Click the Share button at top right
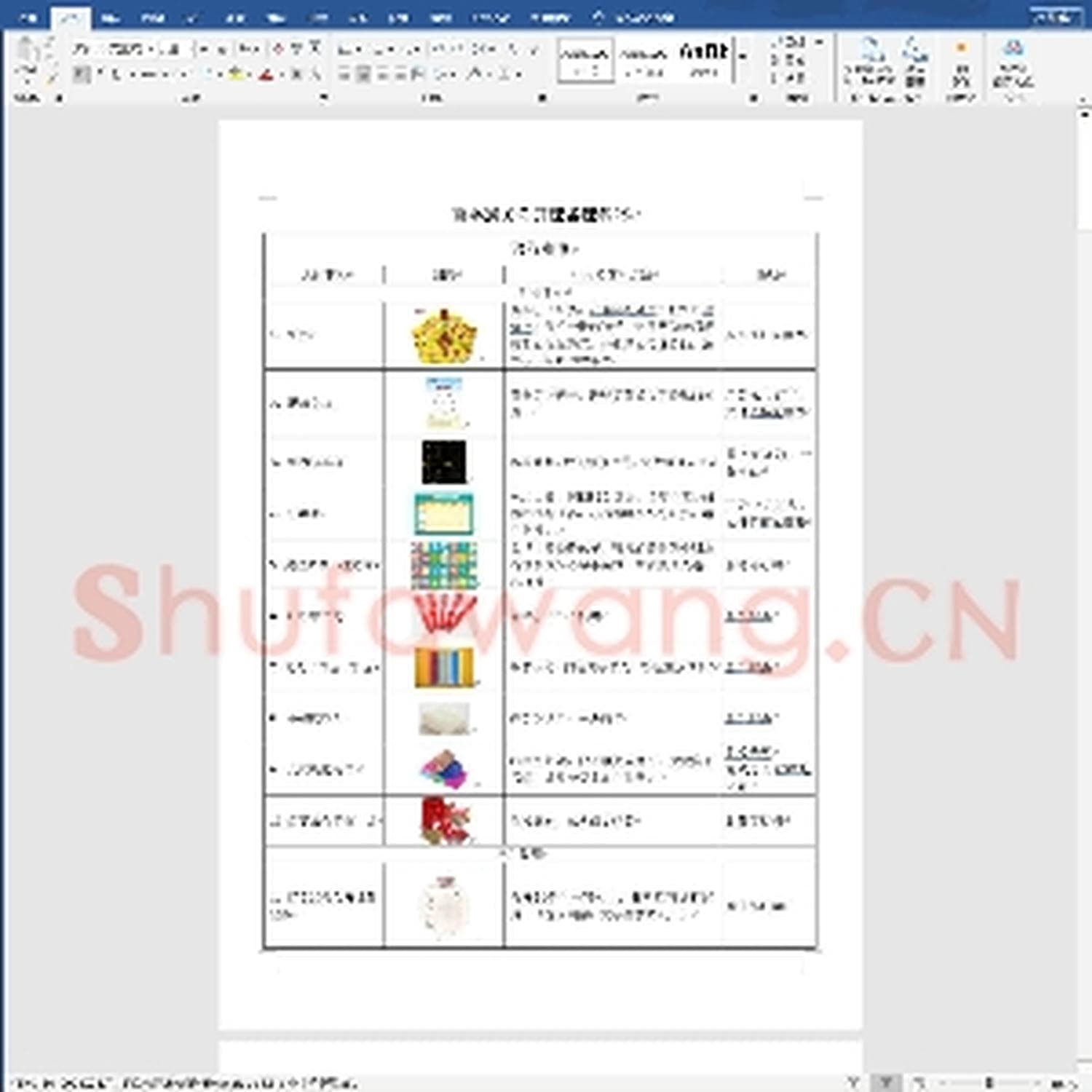The height and width of the screenshot is (1092, 1092). coord(1054,17)
